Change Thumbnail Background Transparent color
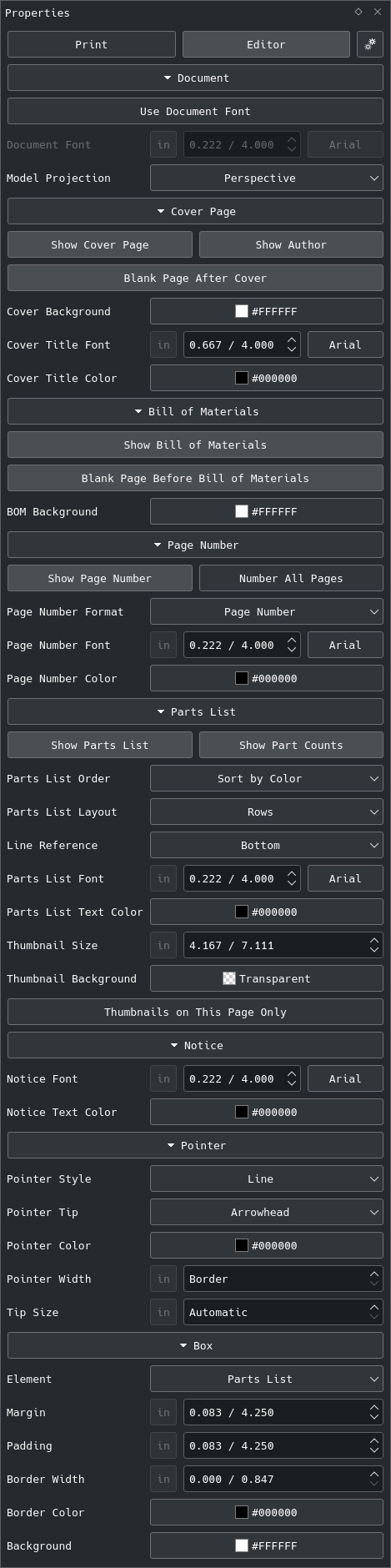 (x=267, y=978)
